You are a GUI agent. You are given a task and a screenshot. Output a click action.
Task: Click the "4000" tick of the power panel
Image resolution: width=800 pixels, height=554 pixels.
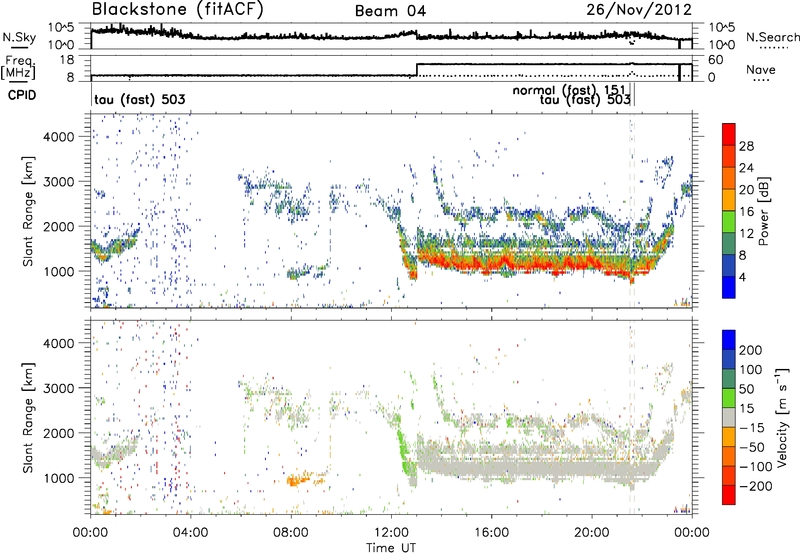coord(58,137)
